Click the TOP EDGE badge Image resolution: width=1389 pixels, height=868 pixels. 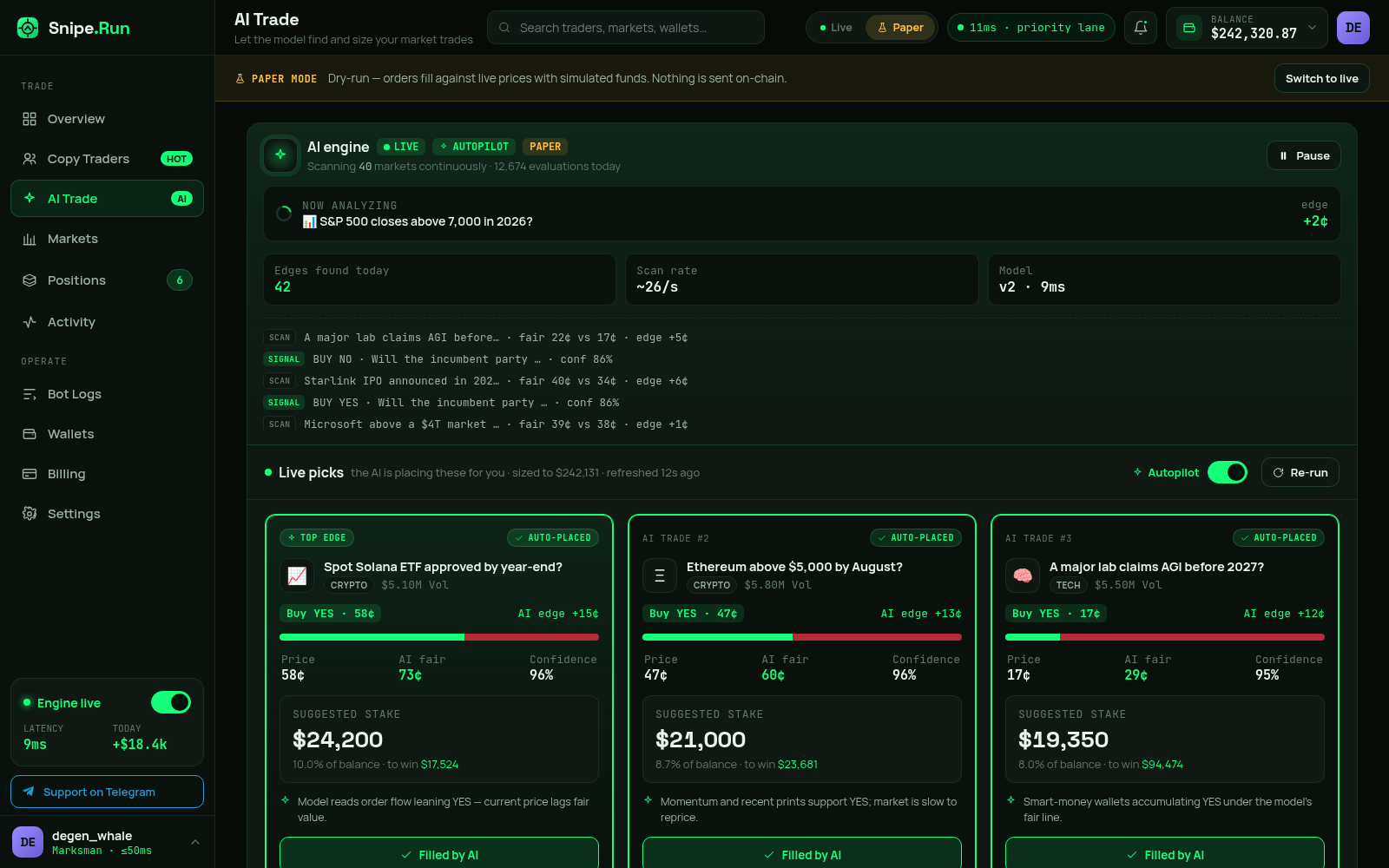point(317,538)
